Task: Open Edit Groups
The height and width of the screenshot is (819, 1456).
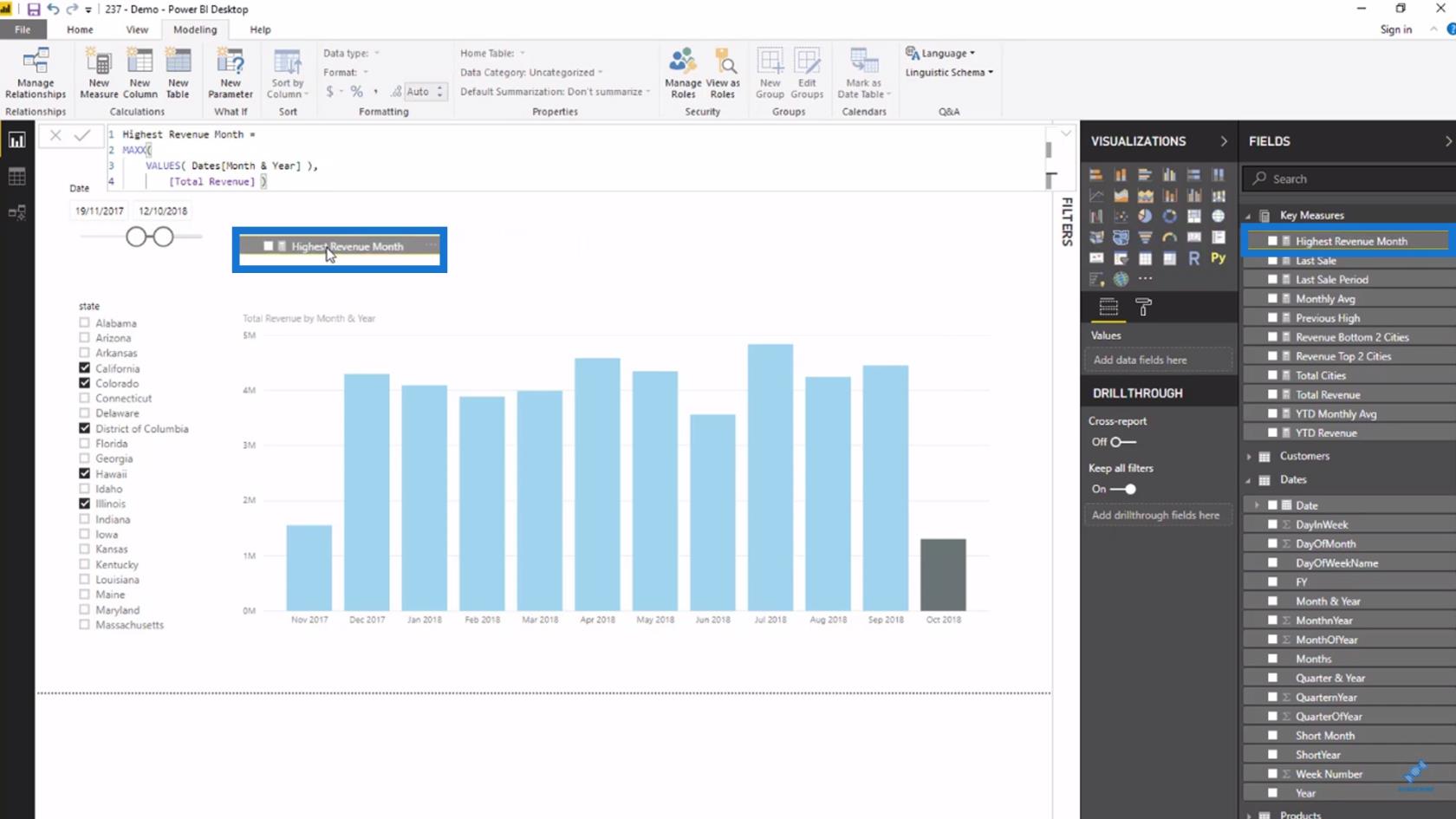Action: [807, 74]
